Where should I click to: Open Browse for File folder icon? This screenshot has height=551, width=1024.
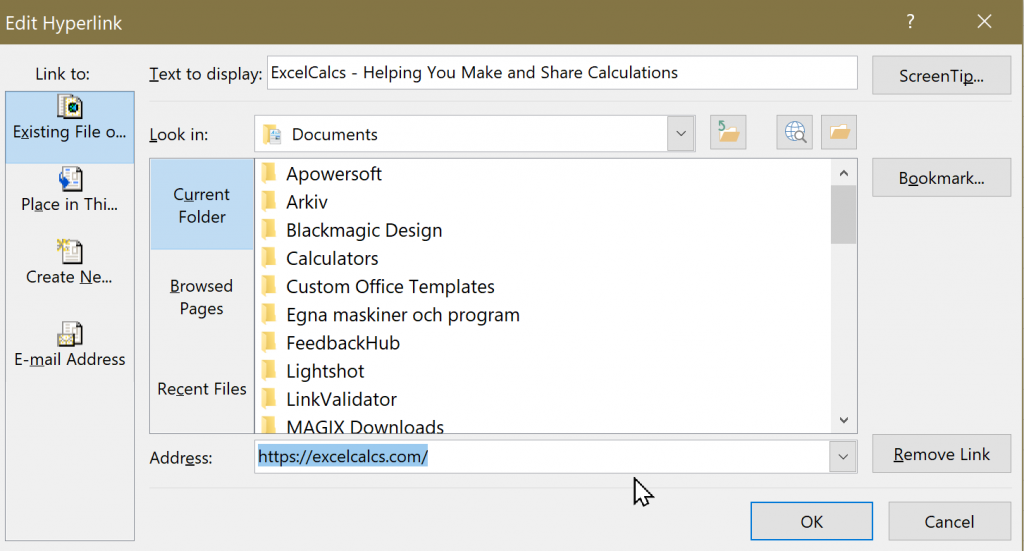839,133
